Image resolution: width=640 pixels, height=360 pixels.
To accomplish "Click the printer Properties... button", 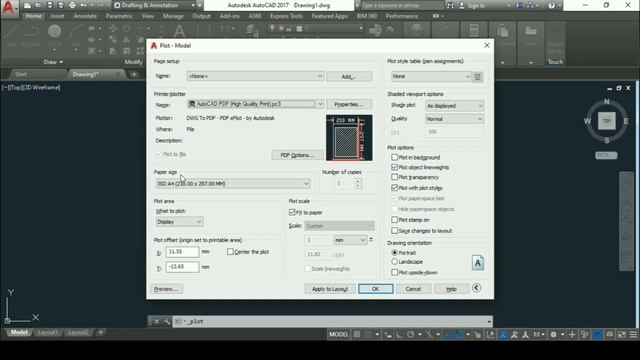I will (349, 104).
